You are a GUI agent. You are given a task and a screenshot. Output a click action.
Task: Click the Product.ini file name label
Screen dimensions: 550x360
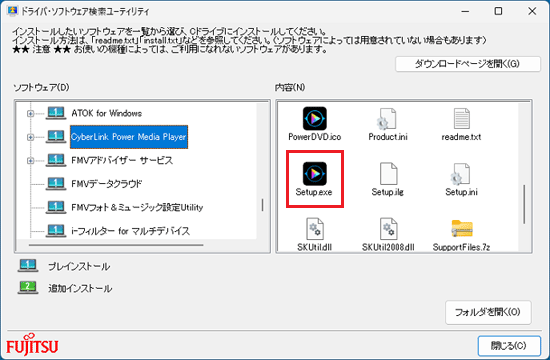[x=388, y=137]
